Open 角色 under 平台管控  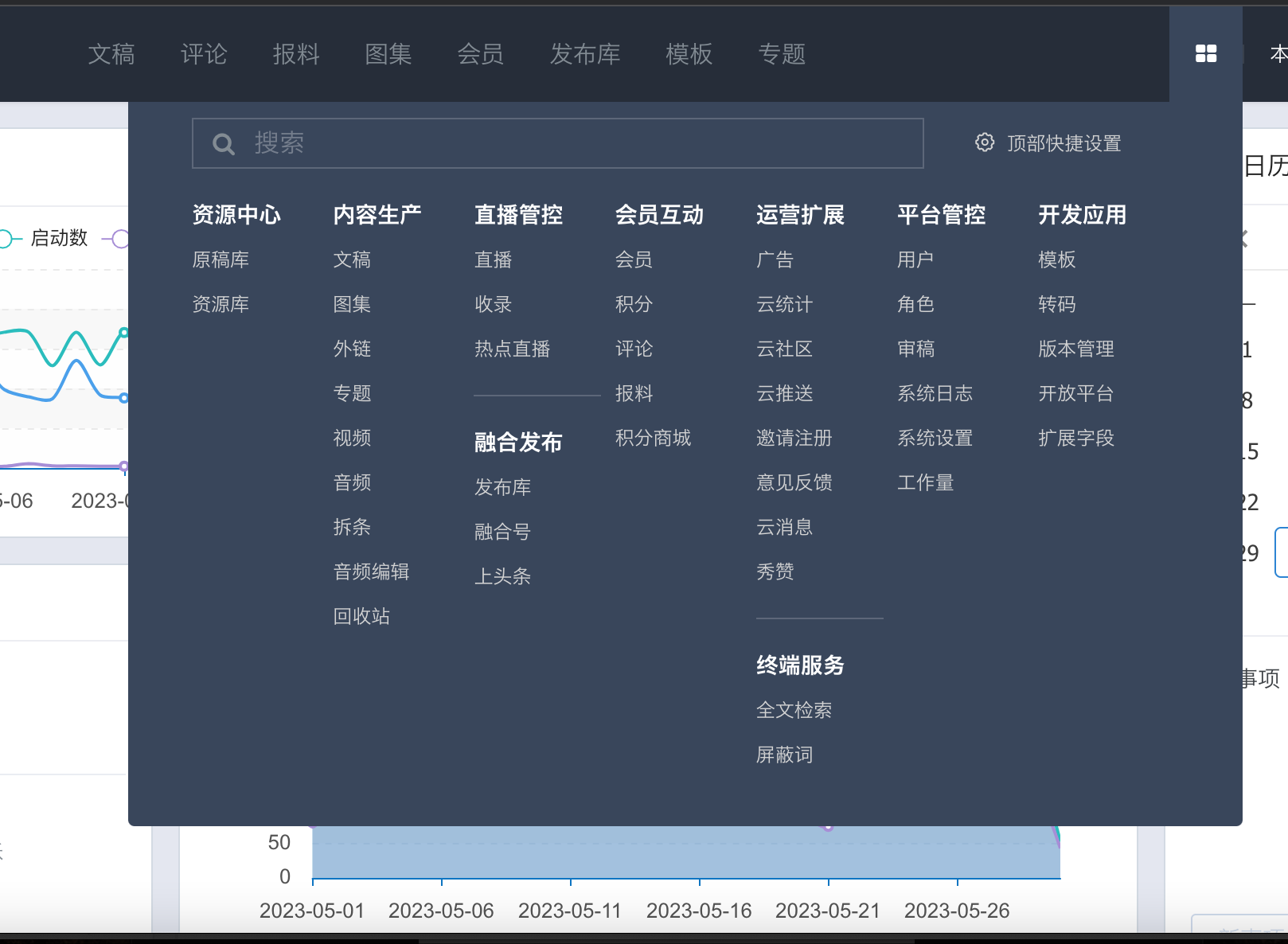coord(915,304)
